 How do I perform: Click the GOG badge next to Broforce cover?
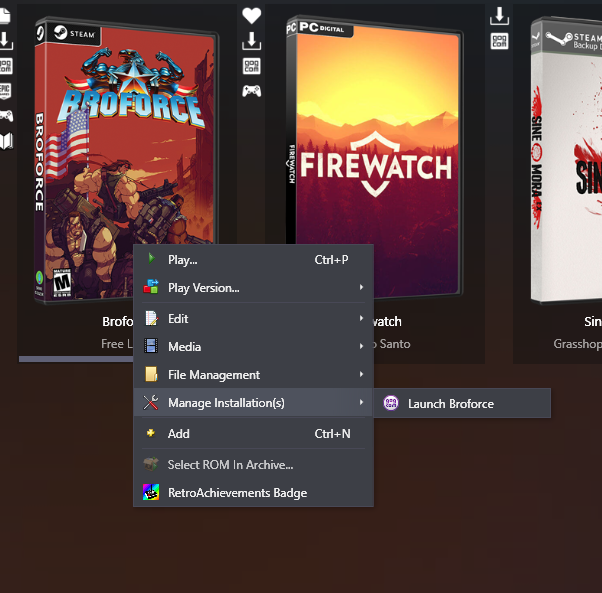pyautogui.click(x=251, y=66)
